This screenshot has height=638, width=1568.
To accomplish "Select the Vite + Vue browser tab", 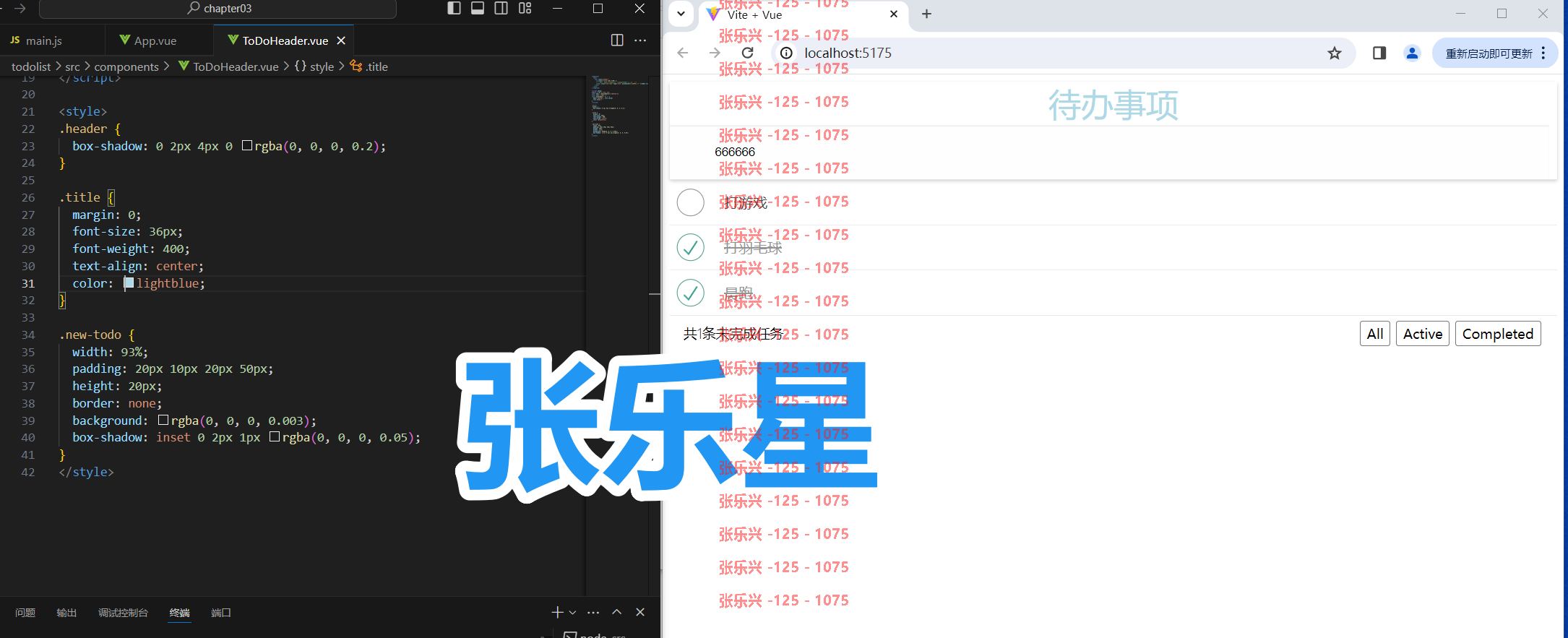I will point(802,15).
